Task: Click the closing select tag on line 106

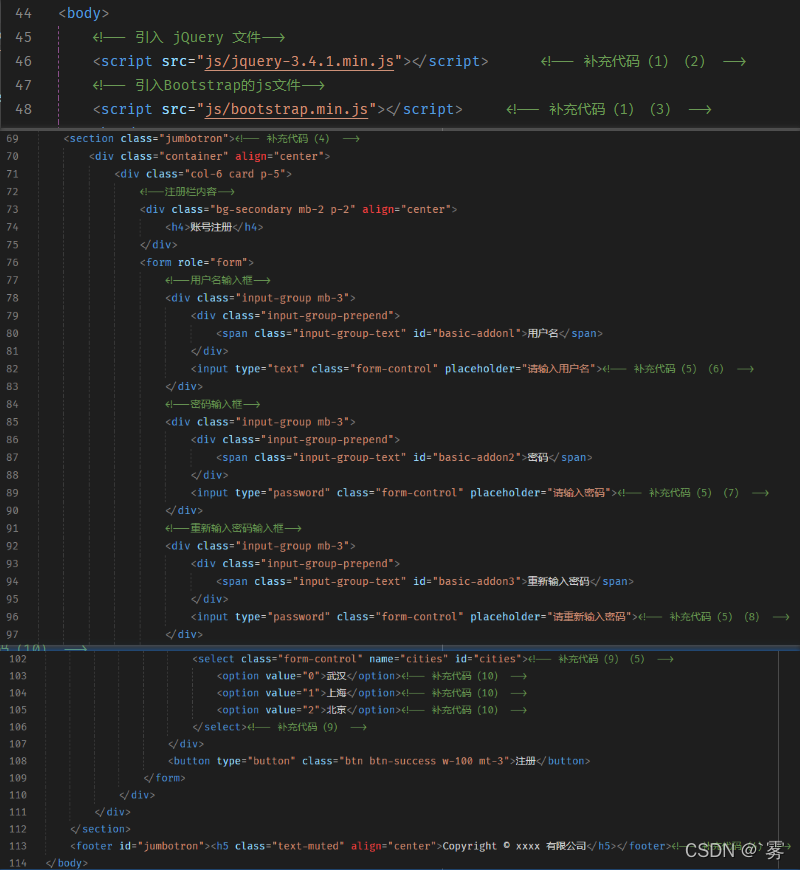Action: coord(220,727)
